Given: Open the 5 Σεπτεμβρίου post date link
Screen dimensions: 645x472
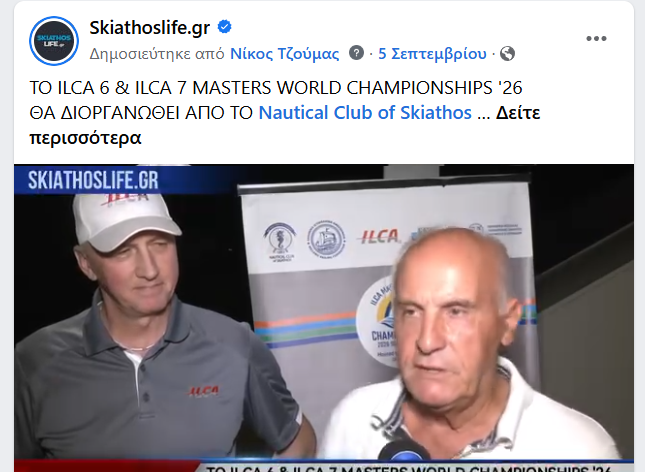Looking at the screenshot, I should click(432, 53).
